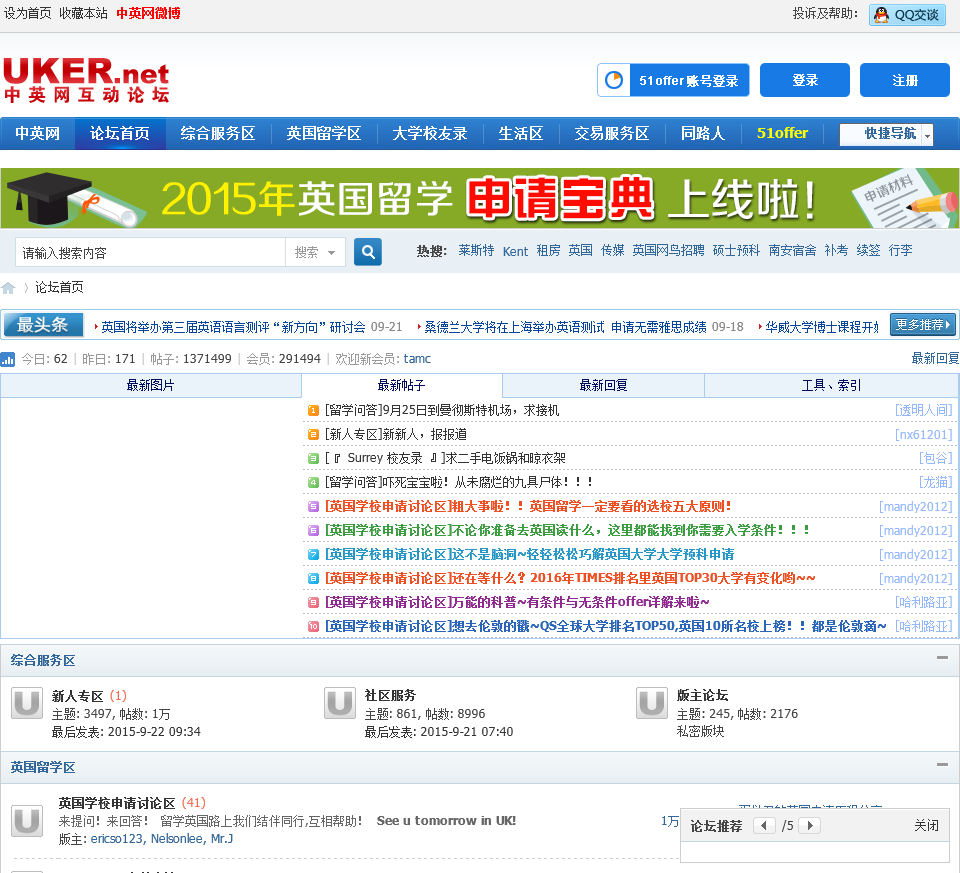Open 大学校友录 nav menu item

(430, 133)
